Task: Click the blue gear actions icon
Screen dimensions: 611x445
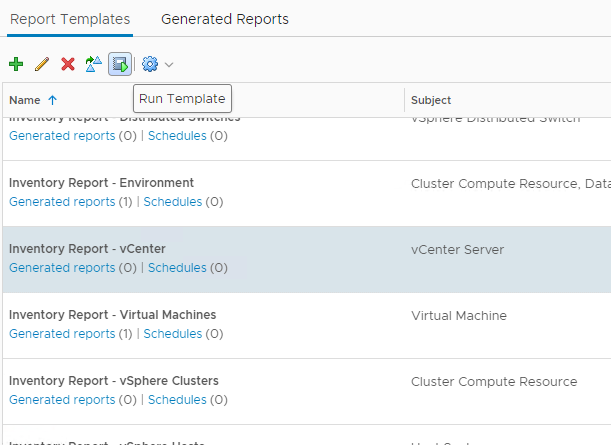Action: [x=150, y=64]
